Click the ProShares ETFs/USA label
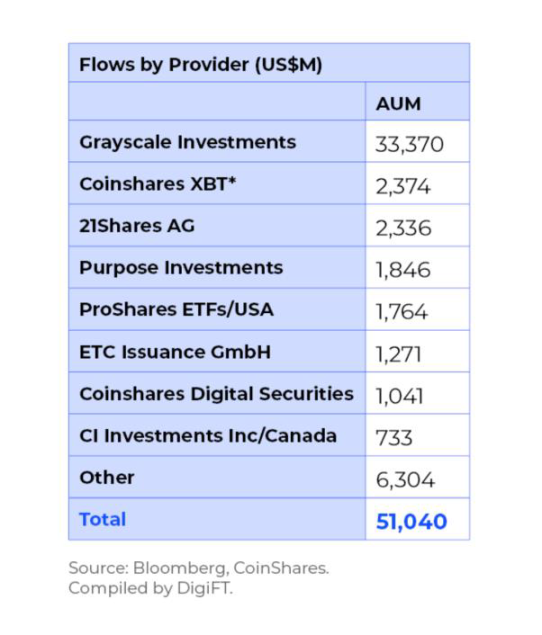Viewport: 542px width, 635px height. [176, 310]
